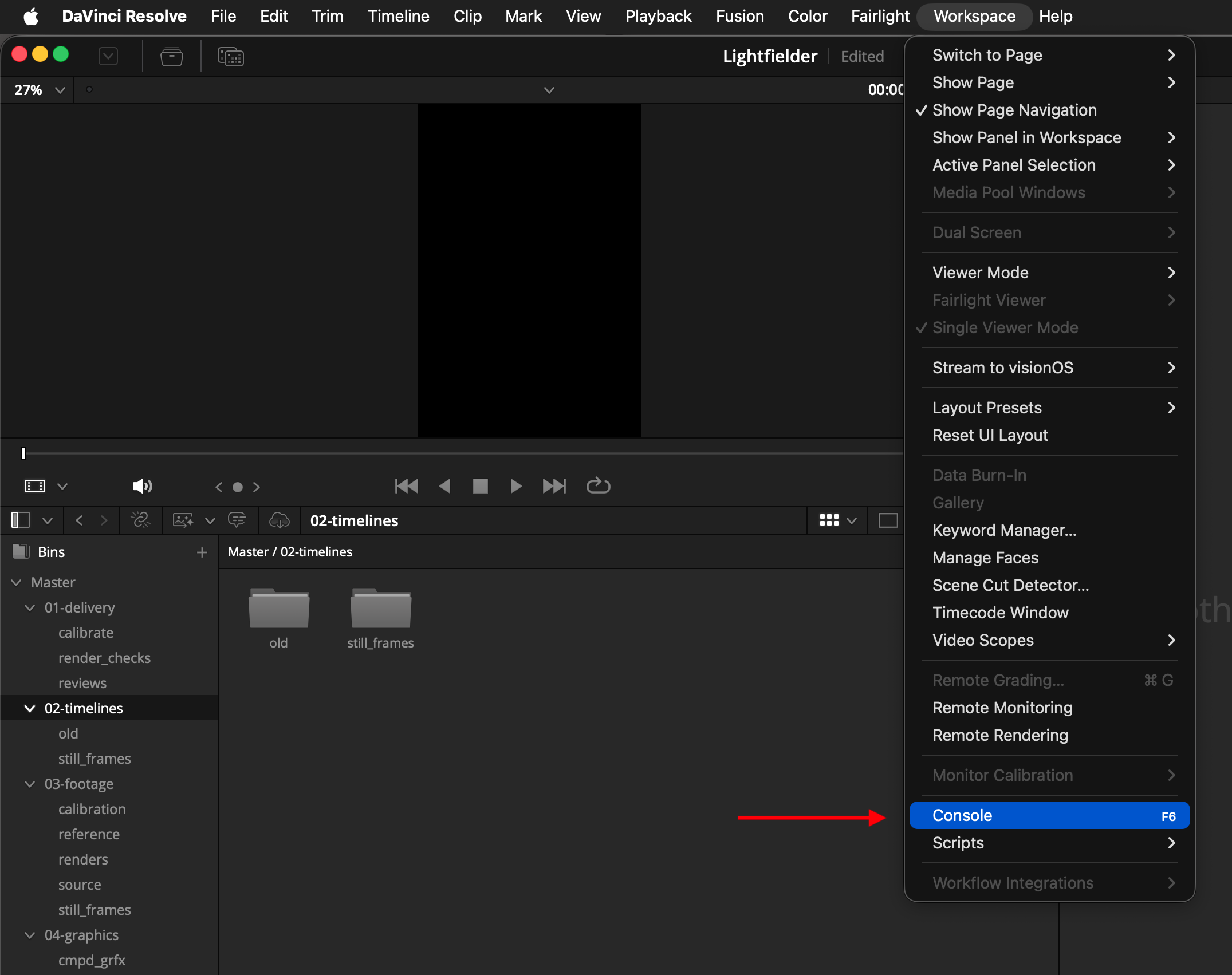1232x975 pixels.
Task: Click the skip to start playback button
Action: point(407,486)
